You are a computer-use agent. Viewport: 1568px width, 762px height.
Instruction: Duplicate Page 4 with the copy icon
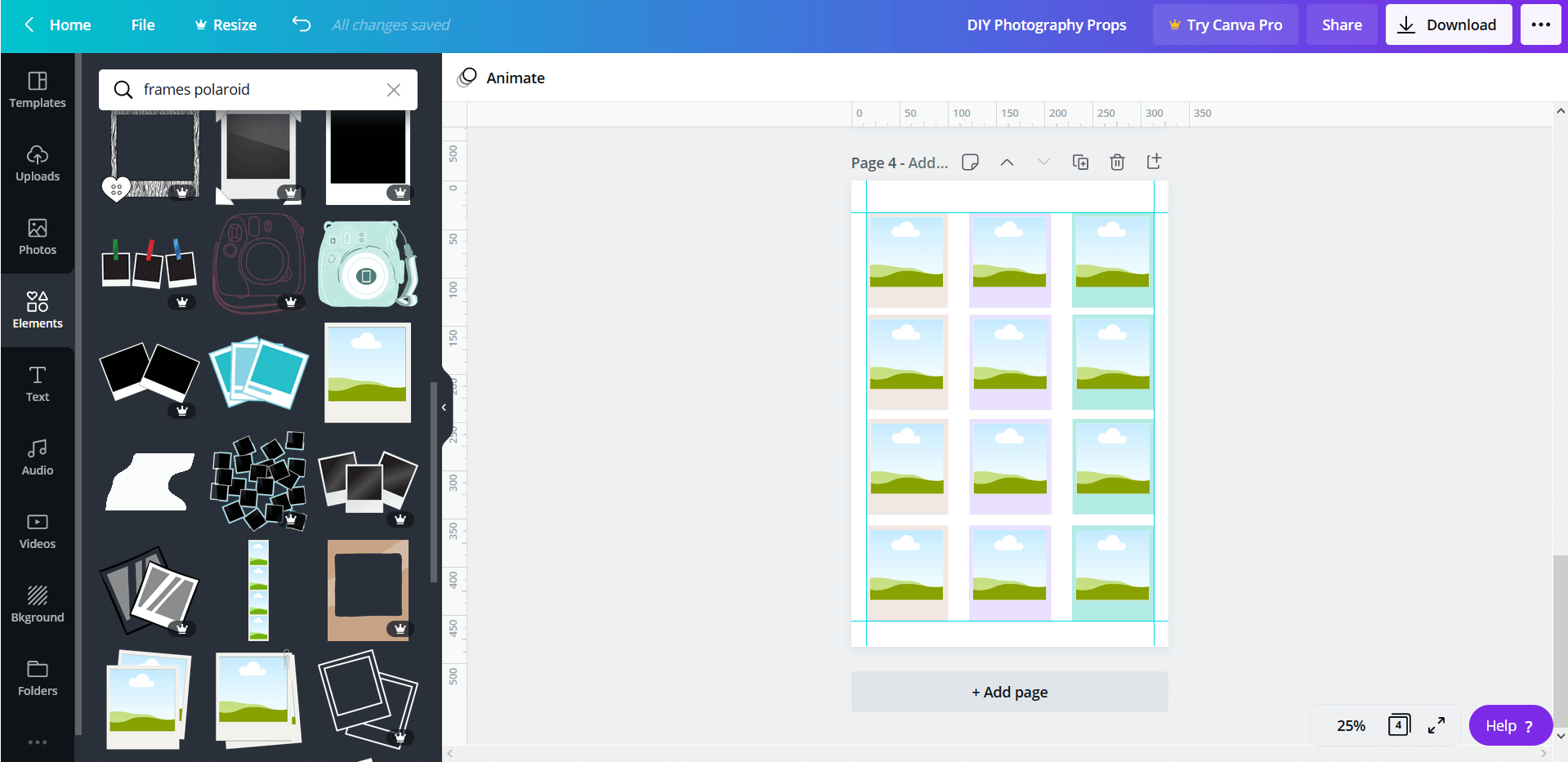(1080, 162)
